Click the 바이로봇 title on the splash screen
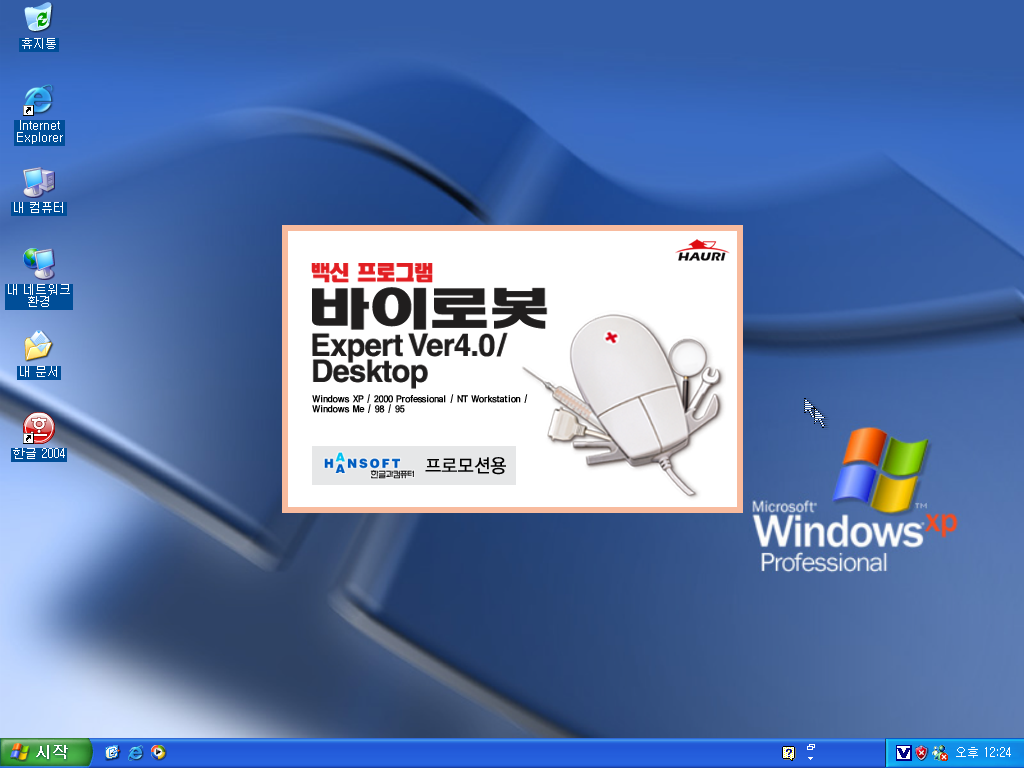The height and width of the screenshot is (768, 1024). click(x=429, y=308)
